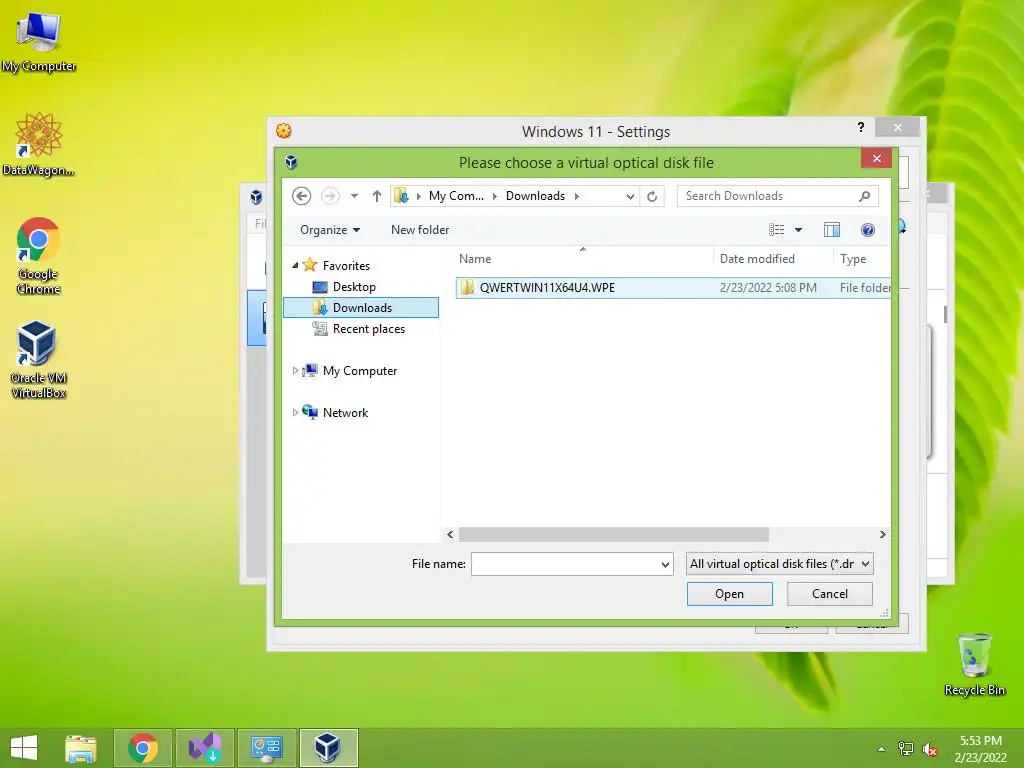
Task: Open DataWagon desktop shortcut
Action: point(39,144)
